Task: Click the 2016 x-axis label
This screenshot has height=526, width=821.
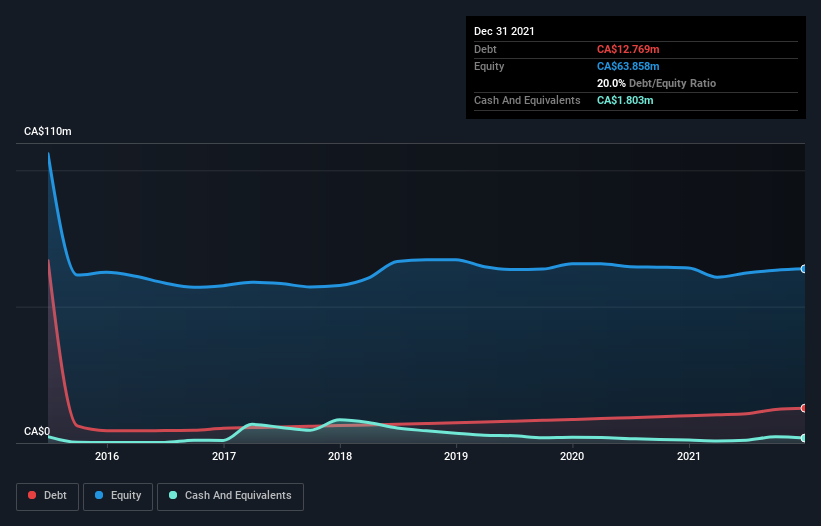Action: [x=107, y=456]
